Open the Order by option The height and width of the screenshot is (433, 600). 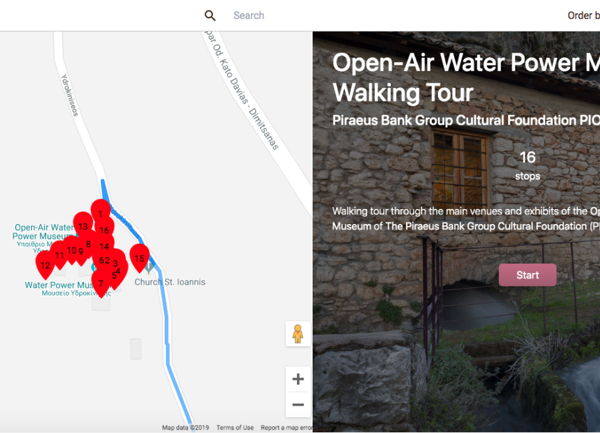(x=584, y=16)
